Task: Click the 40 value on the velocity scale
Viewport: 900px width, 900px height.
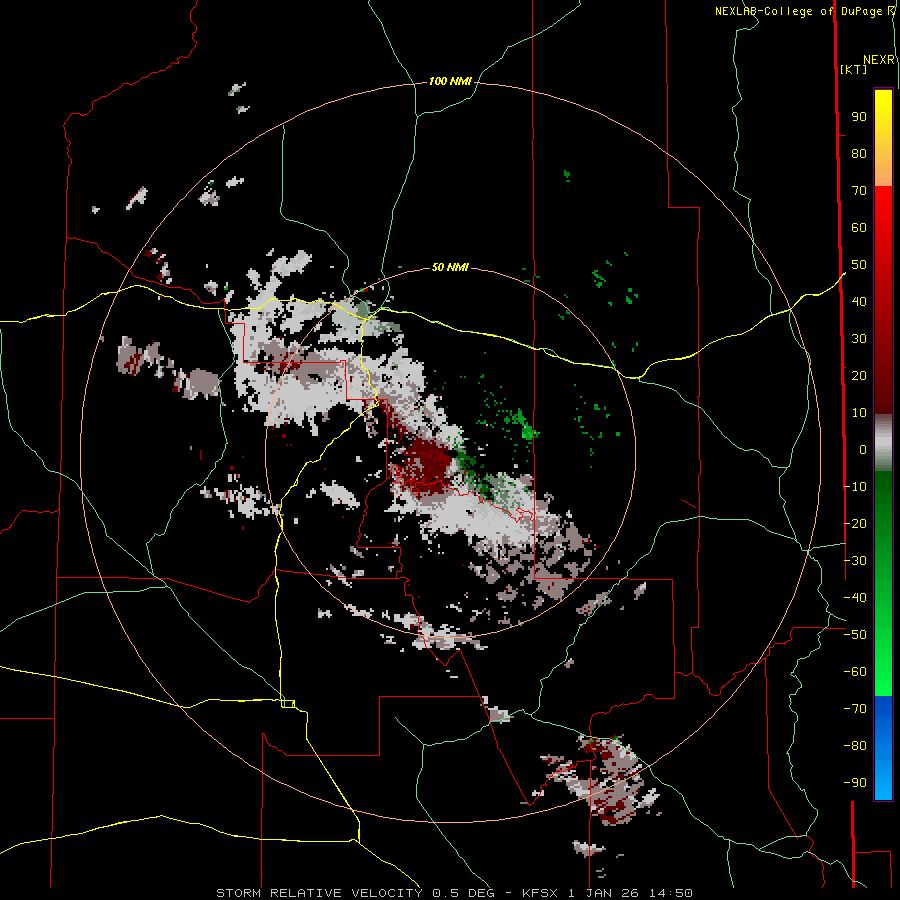Action: [859, 301]
